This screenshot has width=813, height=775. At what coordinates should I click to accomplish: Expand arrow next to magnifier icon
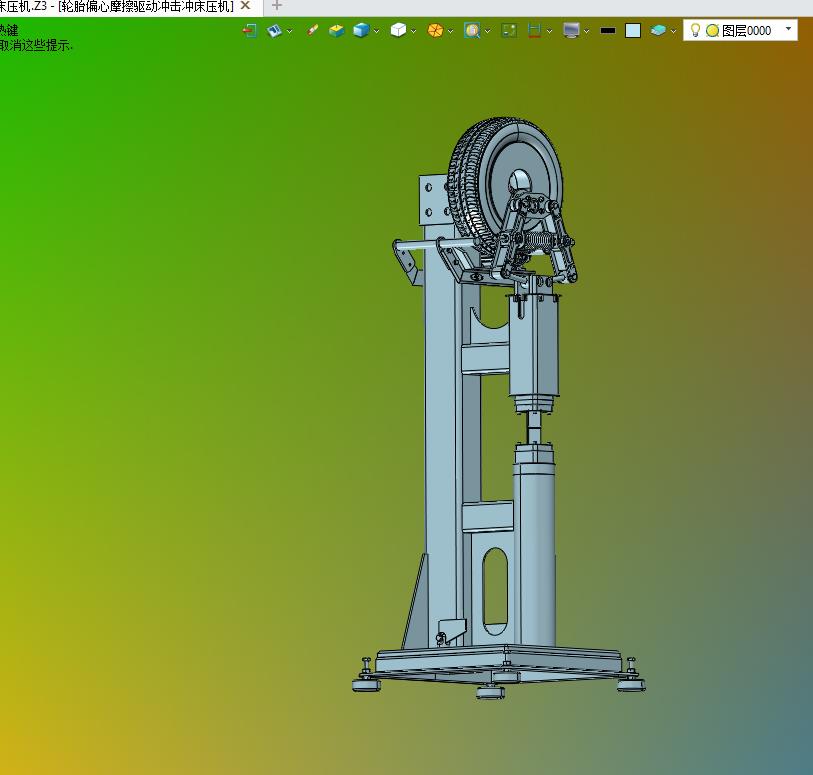click(487, 32)
